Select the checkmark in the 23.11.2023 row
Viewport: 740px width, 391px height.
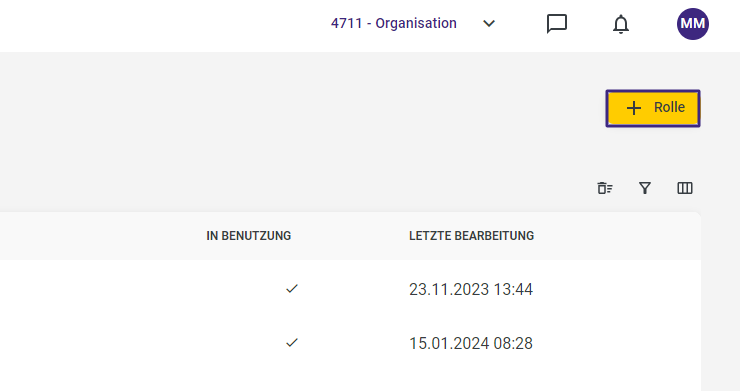(292, 289)
